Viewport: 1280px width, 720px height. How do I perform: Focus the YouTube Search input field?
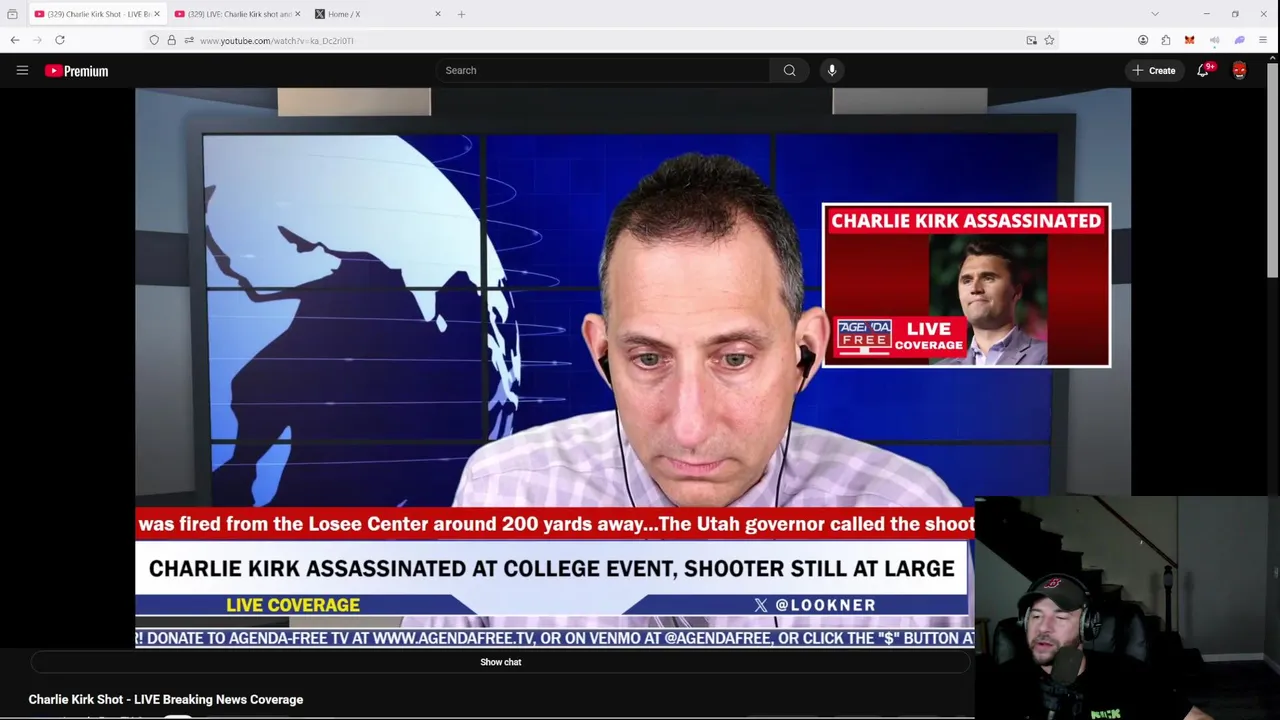pos(602,70)
